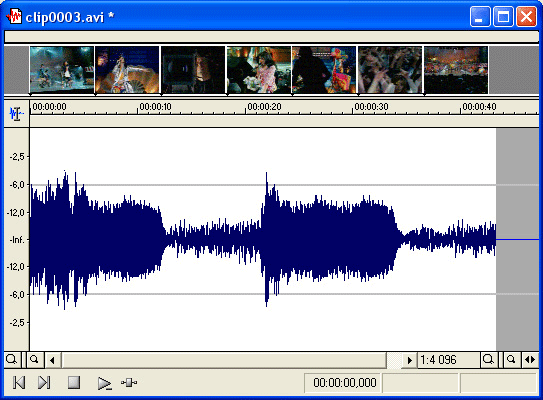Viewport: 543px width, 400px height.
Task: Click the 00:00:20 mark on time ruler
Action: [264, 107]
